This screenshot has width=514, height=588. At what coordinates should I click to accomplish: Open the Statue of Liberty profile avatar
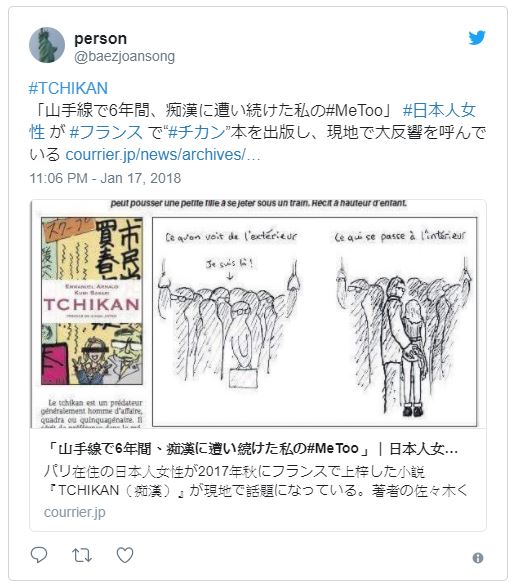[x=47, y=45]
